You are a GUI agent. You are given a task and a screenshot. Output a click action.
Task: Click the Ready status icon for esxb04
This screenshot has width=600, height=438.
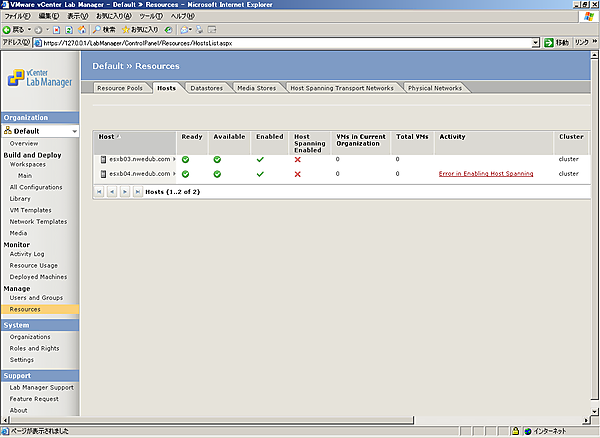[186, 174]
